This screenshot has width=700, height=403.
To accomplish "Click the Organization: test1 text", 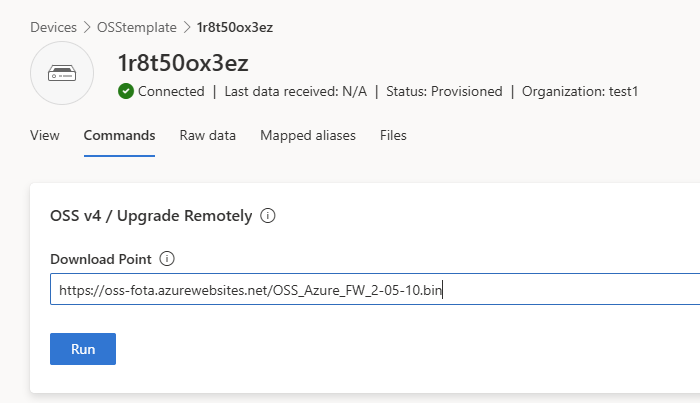I will coord(580,91).
